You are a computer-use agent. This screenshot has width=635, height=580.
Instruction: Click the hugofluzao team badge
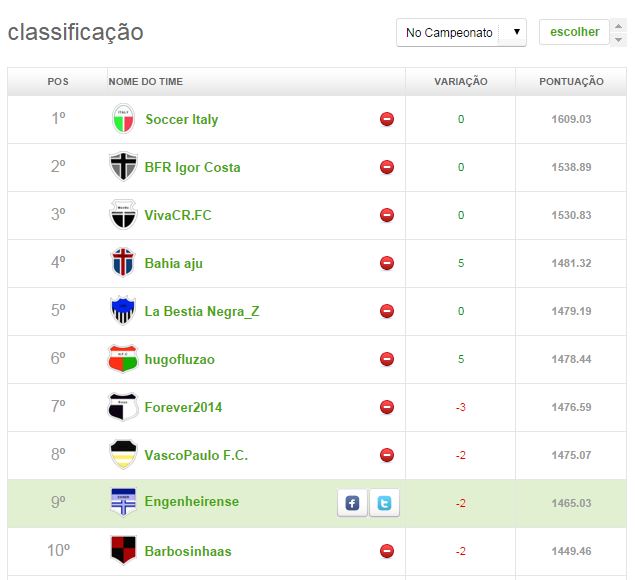[122, 359]
